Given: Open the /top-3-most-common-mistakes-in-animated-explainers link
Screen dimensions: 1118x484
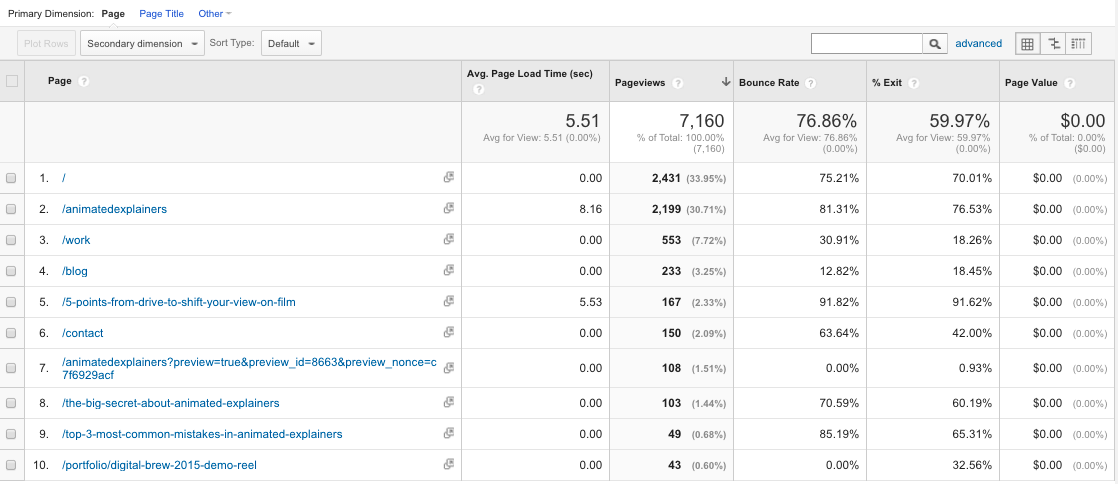Looking at the screenshot, I should tap(202, 434).
